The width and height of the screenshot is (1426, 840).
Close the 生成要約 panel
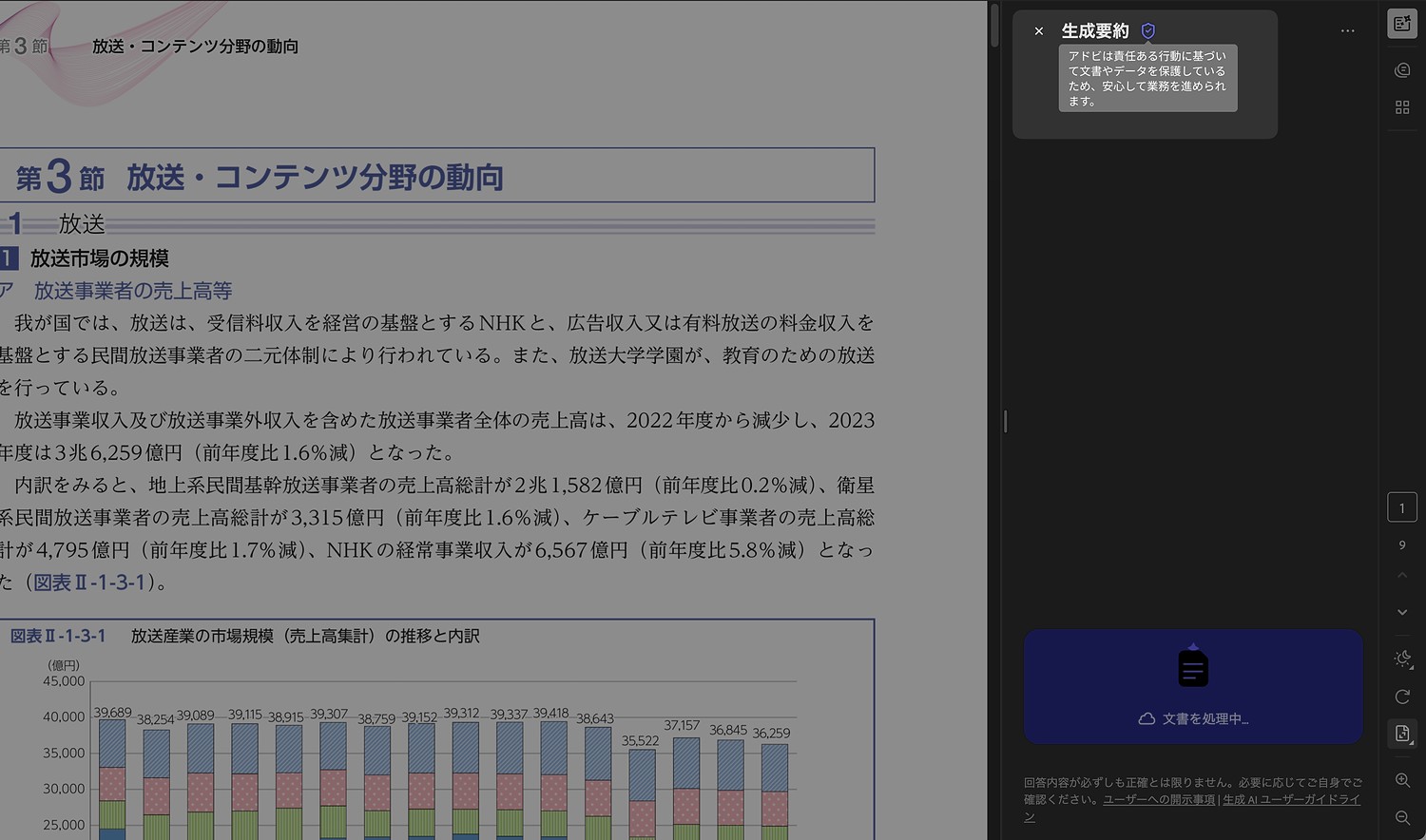1038,30
